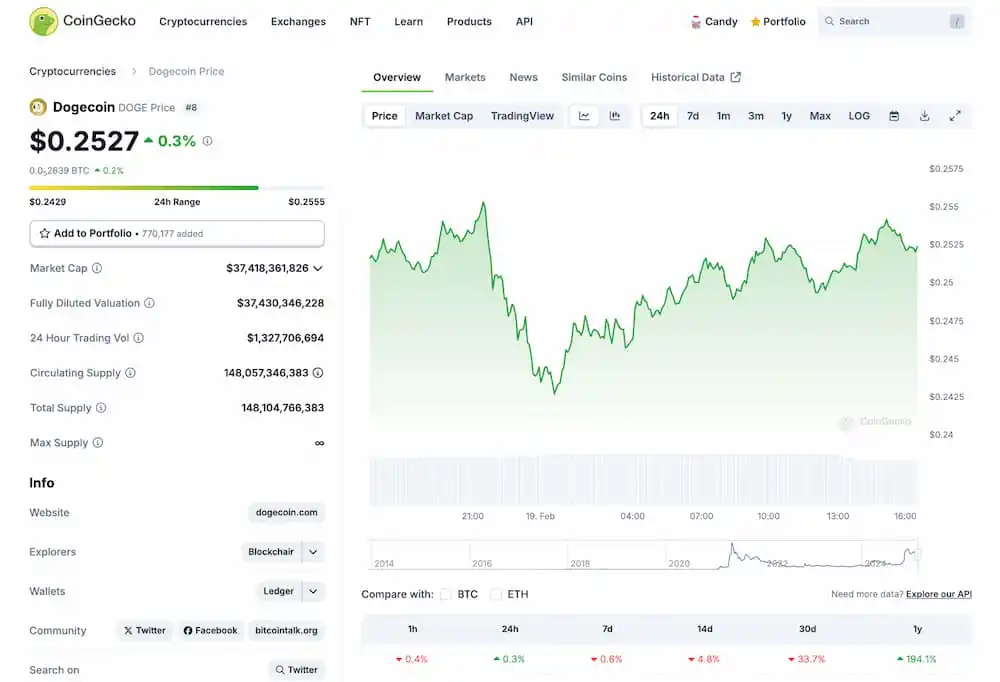Check the ETH compare checkbox
The image size is (1000, 682).
496,594
